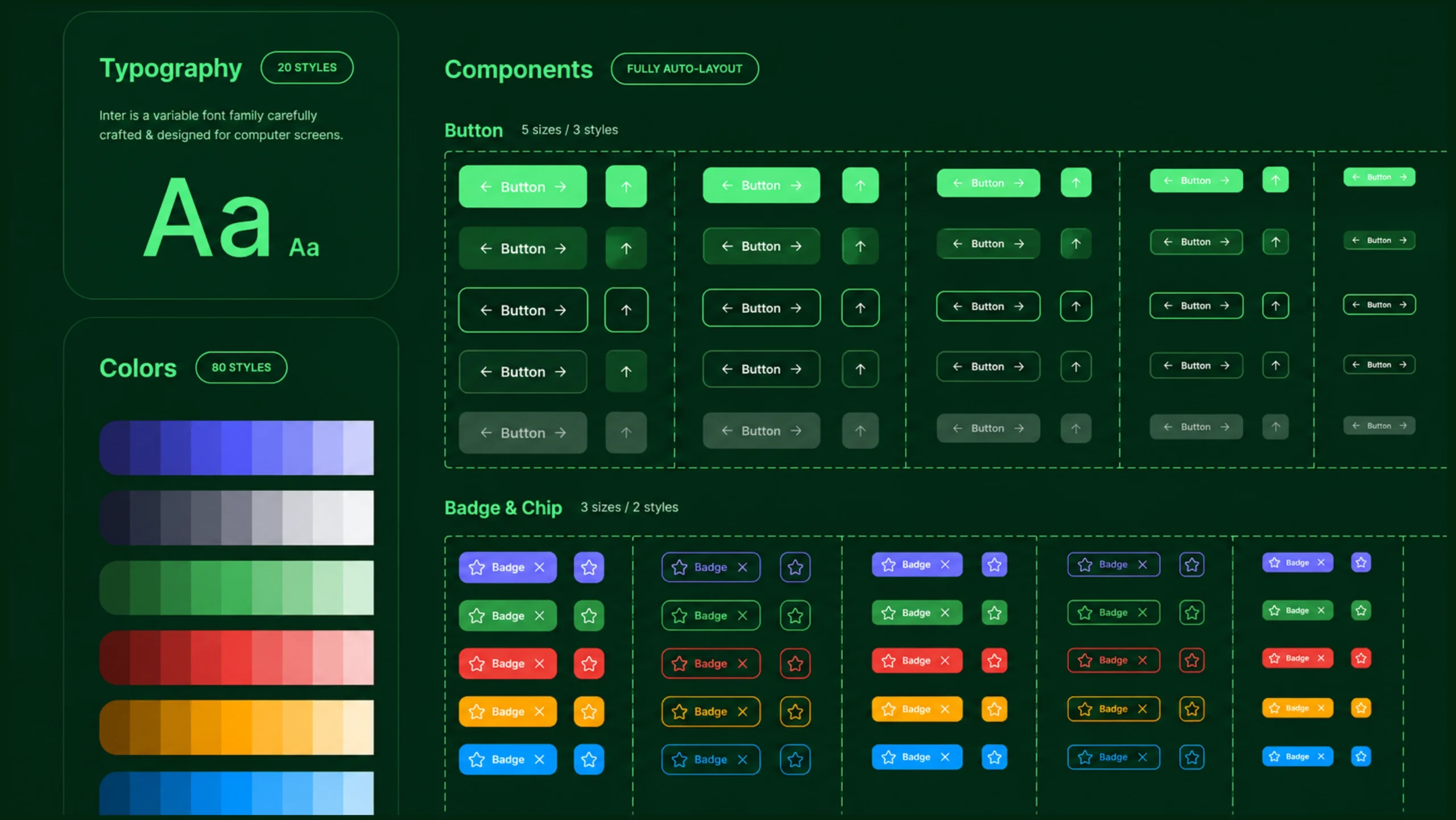Click the largest dark-green filled up-arrow icon button
The height and width of the screenshot is (820, 1456).
pyautogui.click(x=626, y=248)
